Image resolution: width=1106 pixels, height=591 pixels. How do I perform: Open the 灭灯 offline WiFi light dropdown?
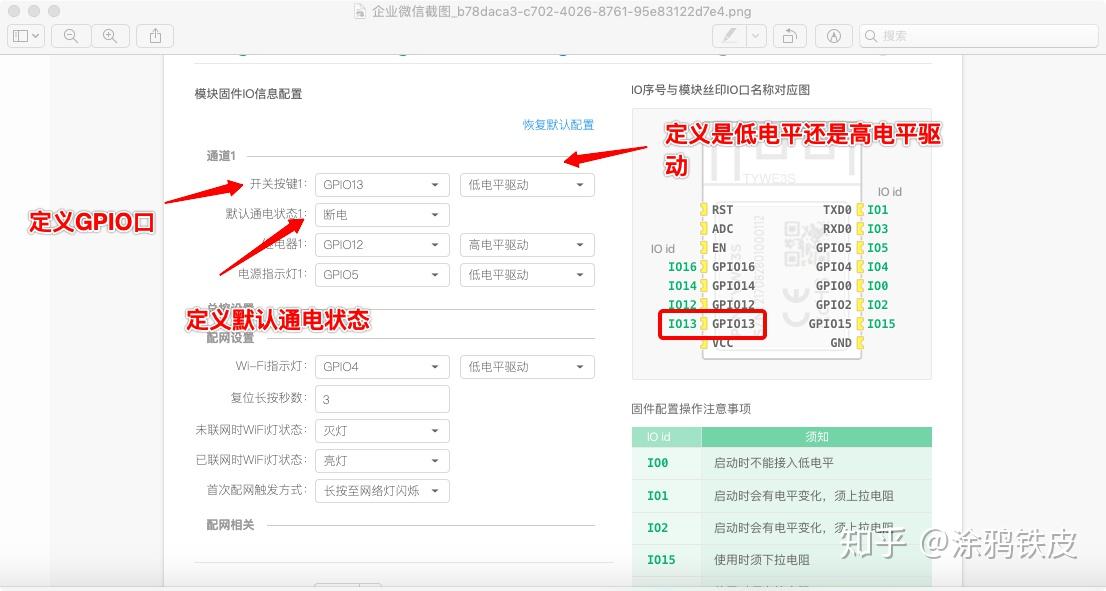tap(381, 430)
